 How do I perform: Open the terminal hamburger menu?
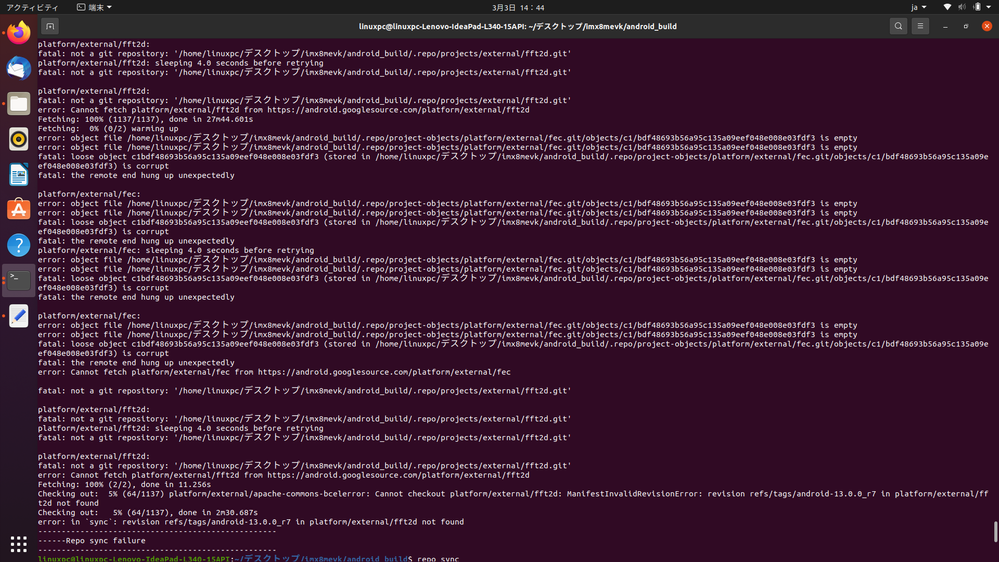click(x=921, y=26)
